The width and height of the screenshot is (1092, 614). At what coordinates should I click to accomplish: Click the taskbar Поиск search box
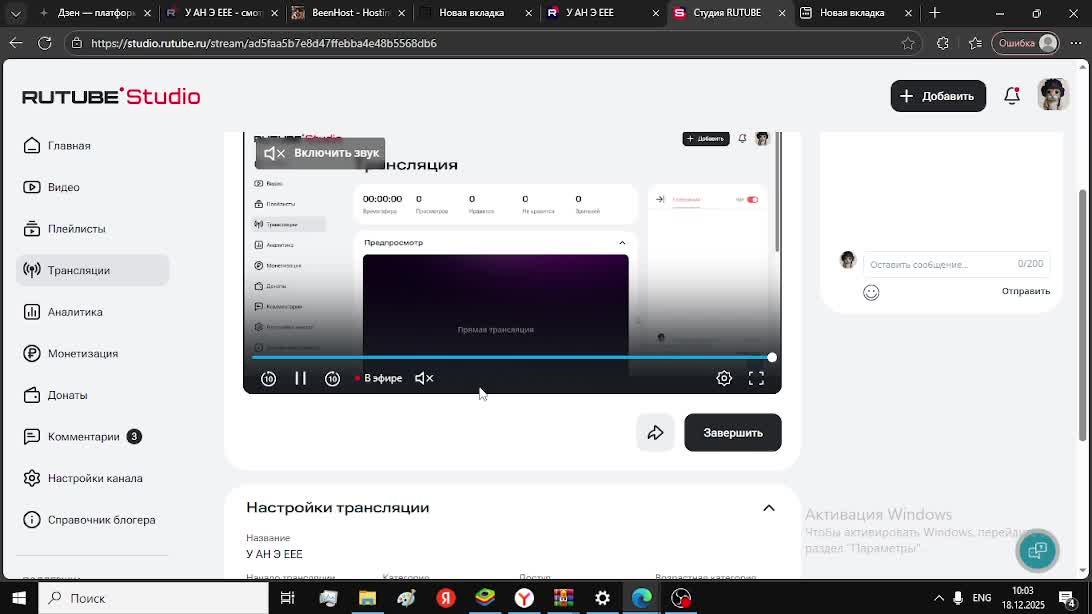coord(153,598)
